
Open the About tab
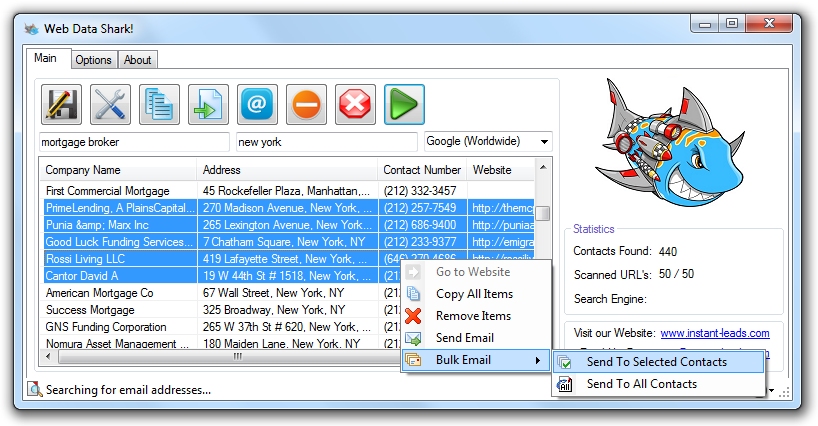click(x=137, y=60)
